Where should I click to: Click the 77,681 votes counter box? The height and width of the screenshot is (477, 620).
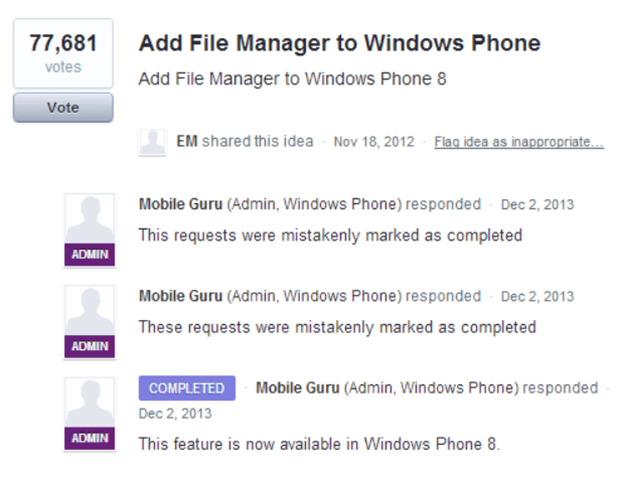pos(63,53)
